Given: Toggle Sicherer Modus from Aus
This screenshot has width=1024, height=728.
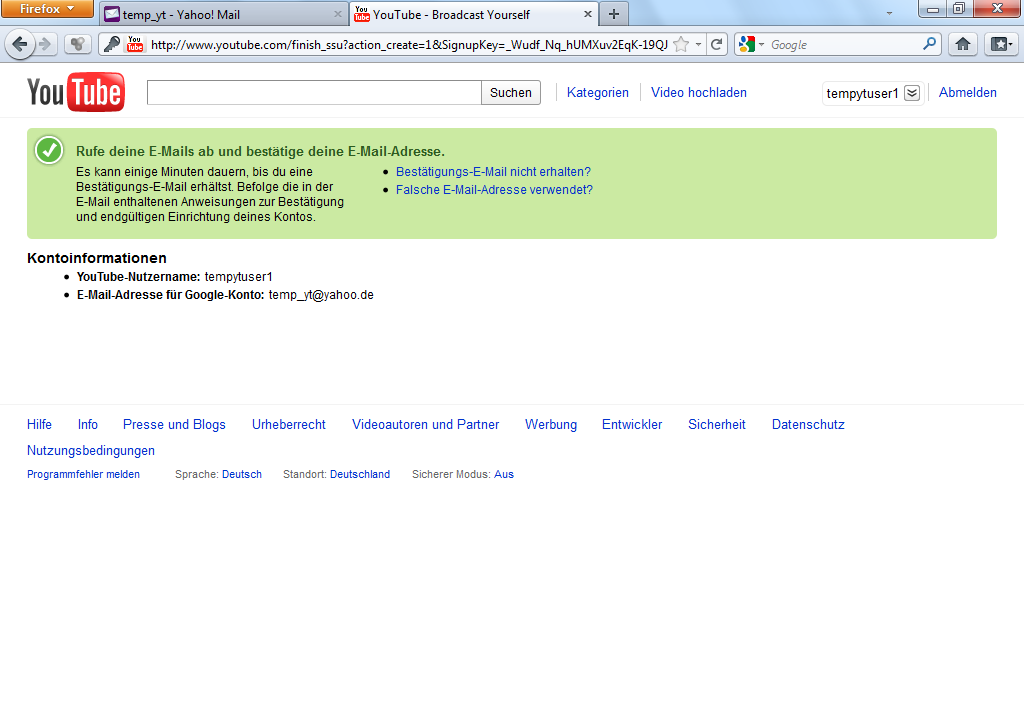Looking at the screenshot, I should point(501,474).
